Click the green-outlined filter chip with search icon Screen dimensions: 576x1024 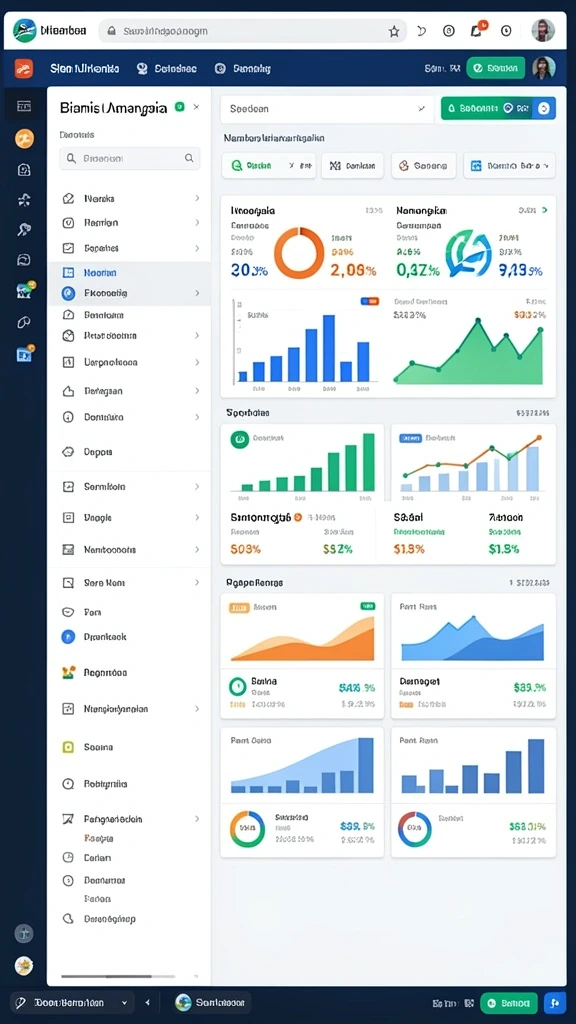(268, 166)
